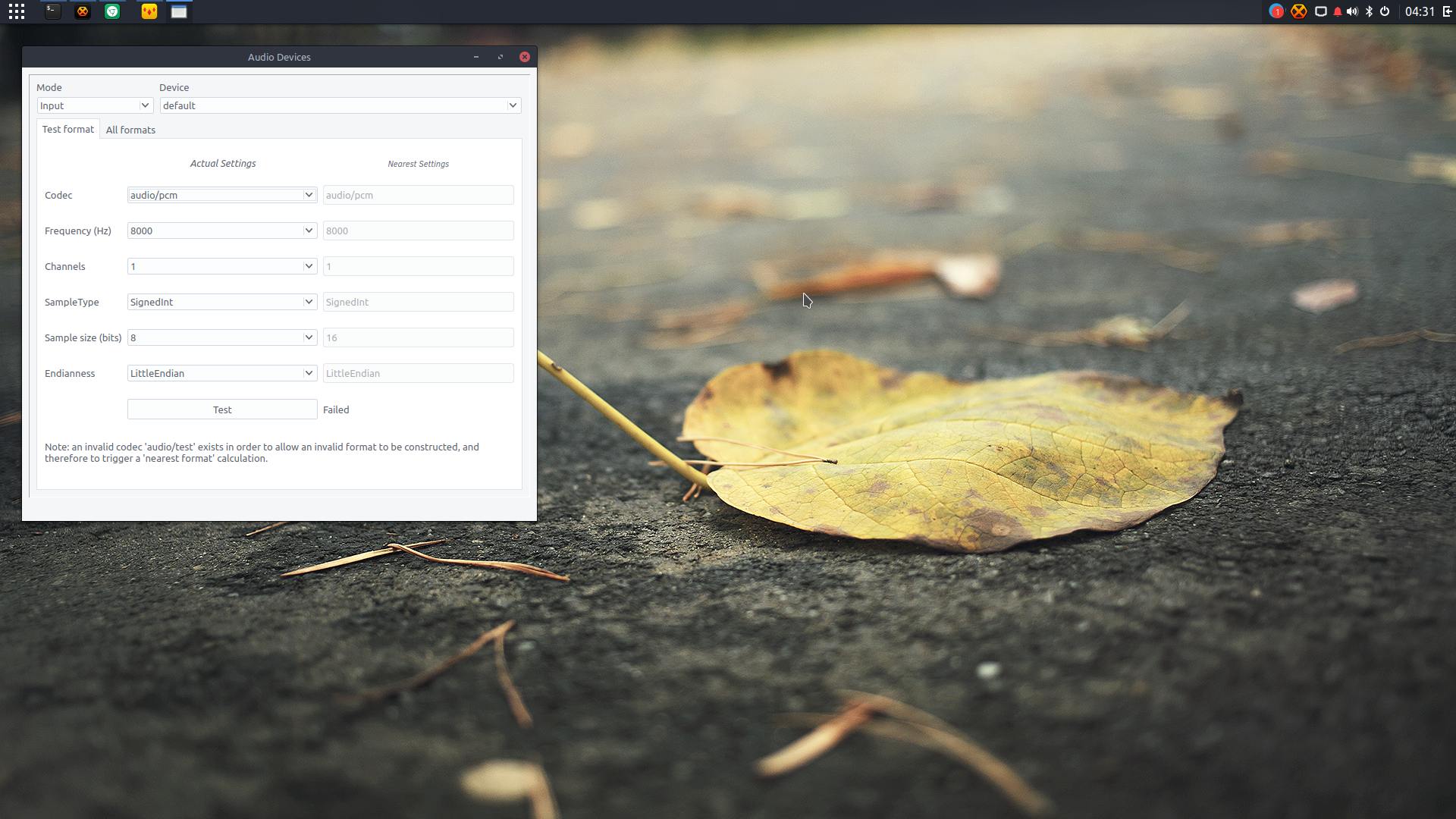The image size is (1456, 819).
Task: Open the application grid menu
Action: pyautogui.click(x=17, y=11)
